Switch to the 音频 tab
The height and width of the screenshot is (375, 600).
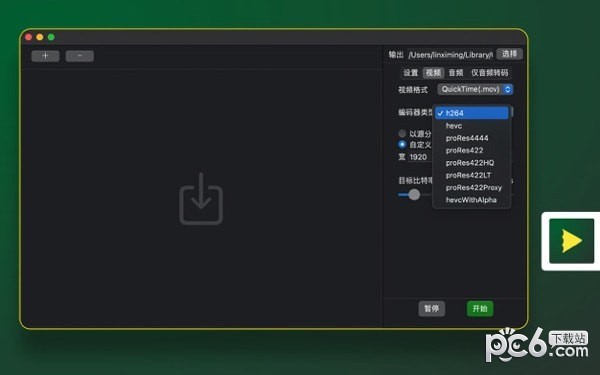point(456,73)
